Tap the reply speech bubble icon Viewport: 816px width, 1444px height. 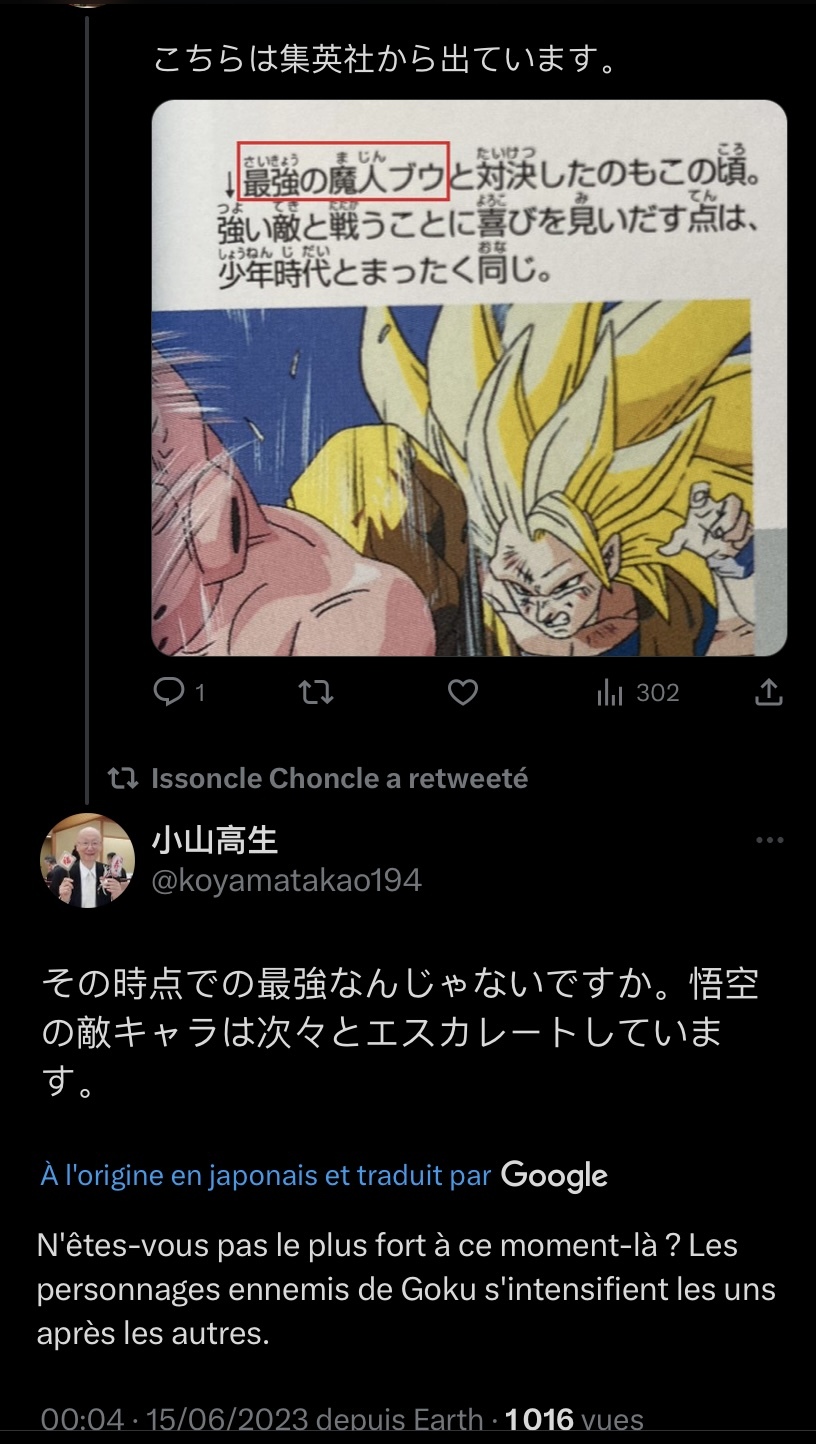[x=169, y=692]
